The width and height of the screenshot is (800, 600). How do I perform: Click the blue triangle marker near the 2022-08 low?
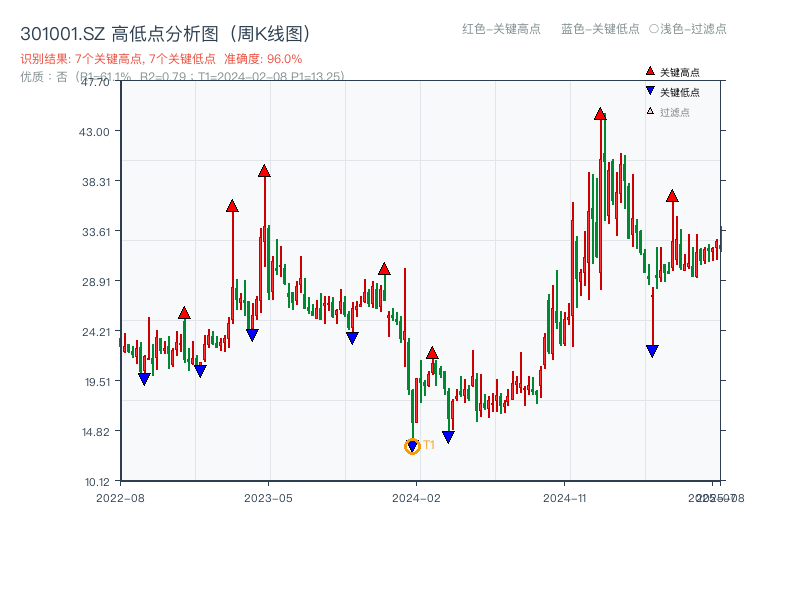(x=143, y=378)
